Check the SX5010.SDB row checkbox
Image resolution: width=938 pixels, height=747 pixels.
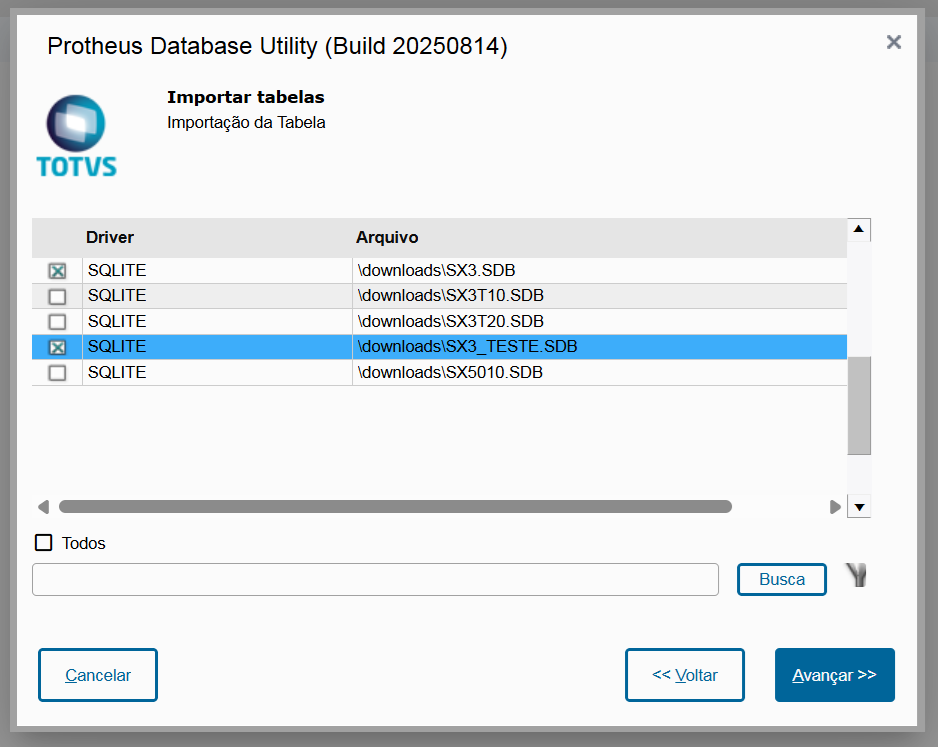click(x=58, y=373)
